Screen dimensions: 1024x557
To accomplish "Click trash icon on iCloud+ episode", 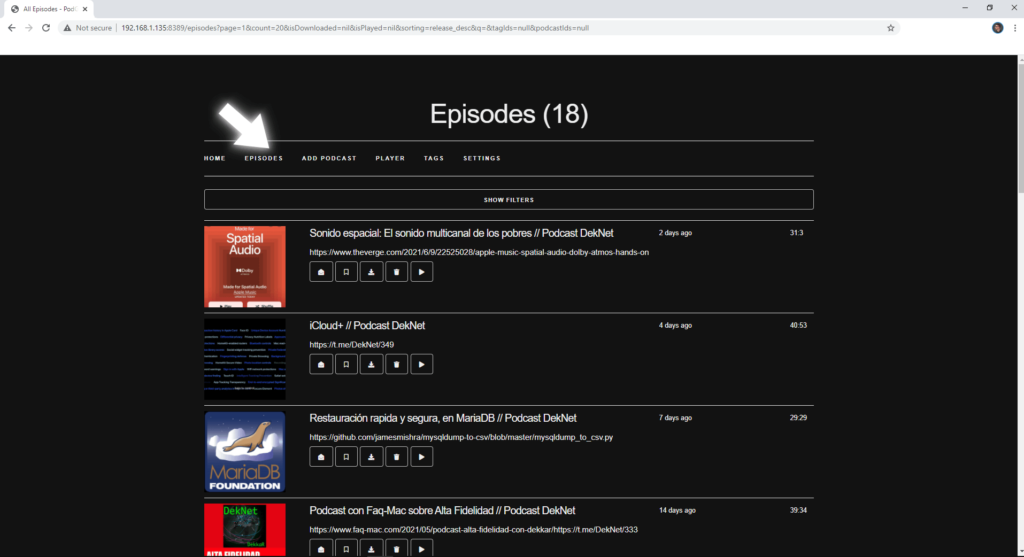I will pos(397,364).
